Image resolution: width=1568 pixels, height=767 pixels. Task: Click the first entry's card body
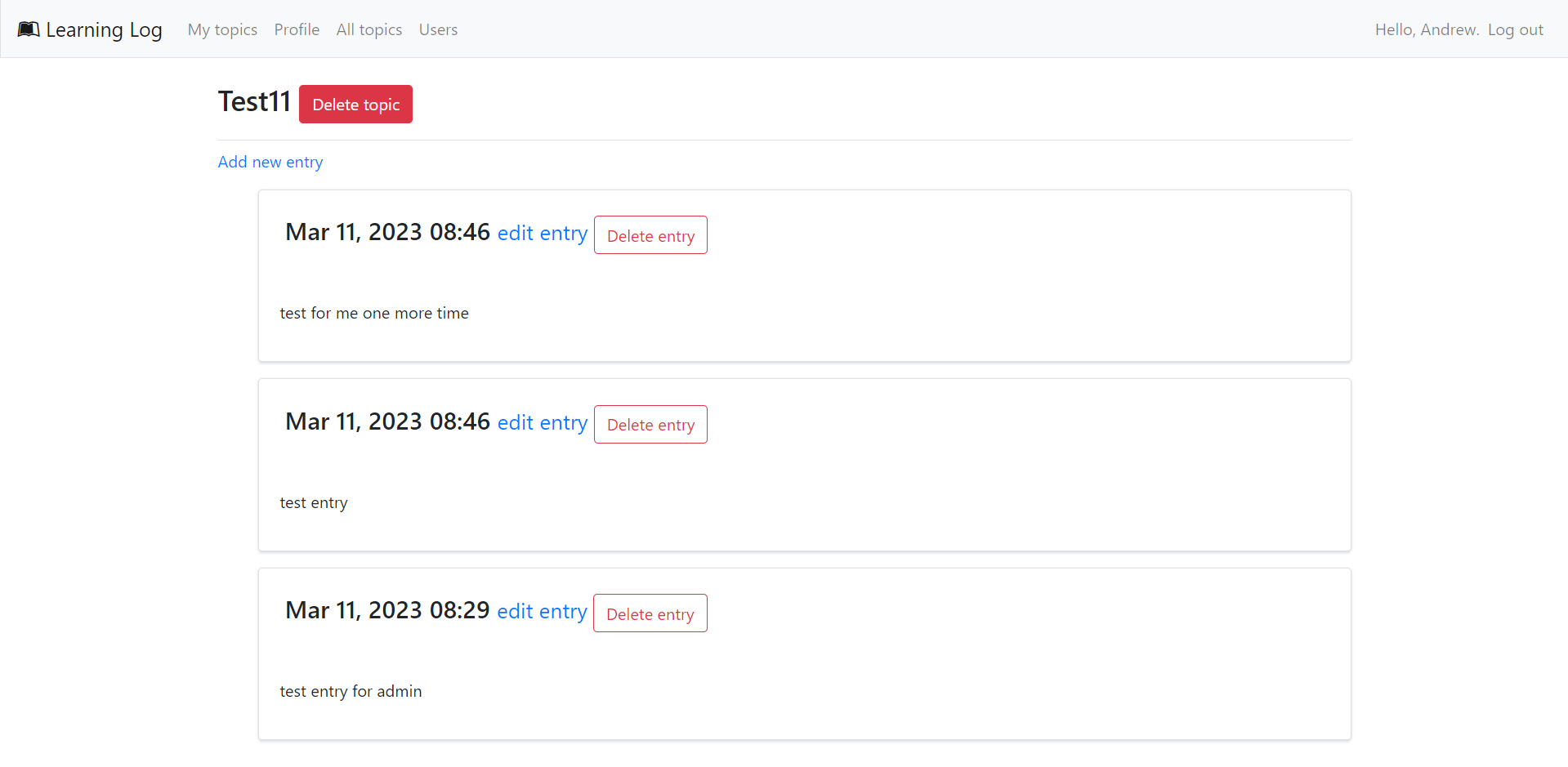[374, 313]
